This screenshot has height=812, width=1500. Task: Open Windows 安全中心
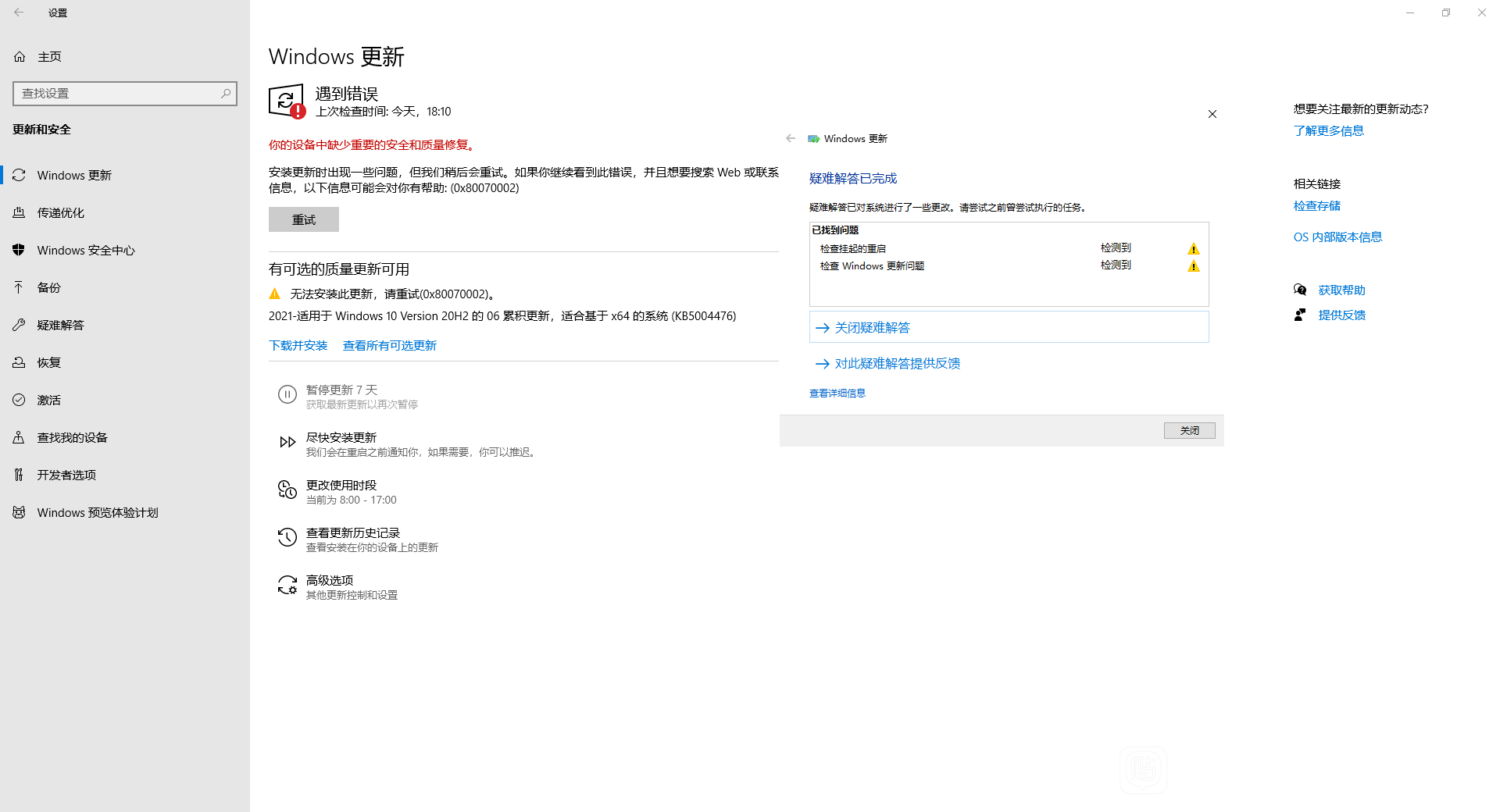[x=86, y=250]
